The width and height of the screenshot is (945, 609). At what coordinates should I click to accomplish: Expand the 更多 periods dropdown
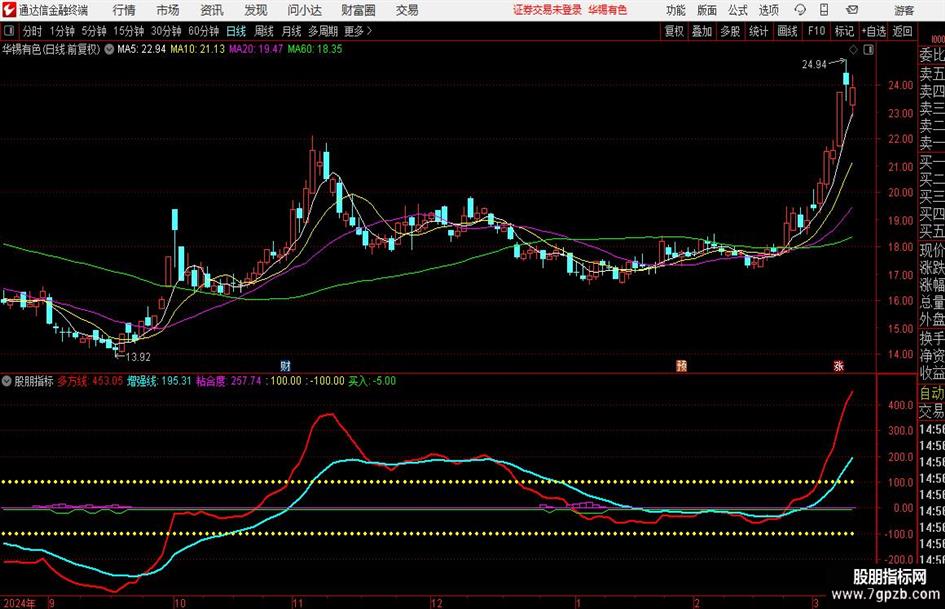click(x=354, y=31)
